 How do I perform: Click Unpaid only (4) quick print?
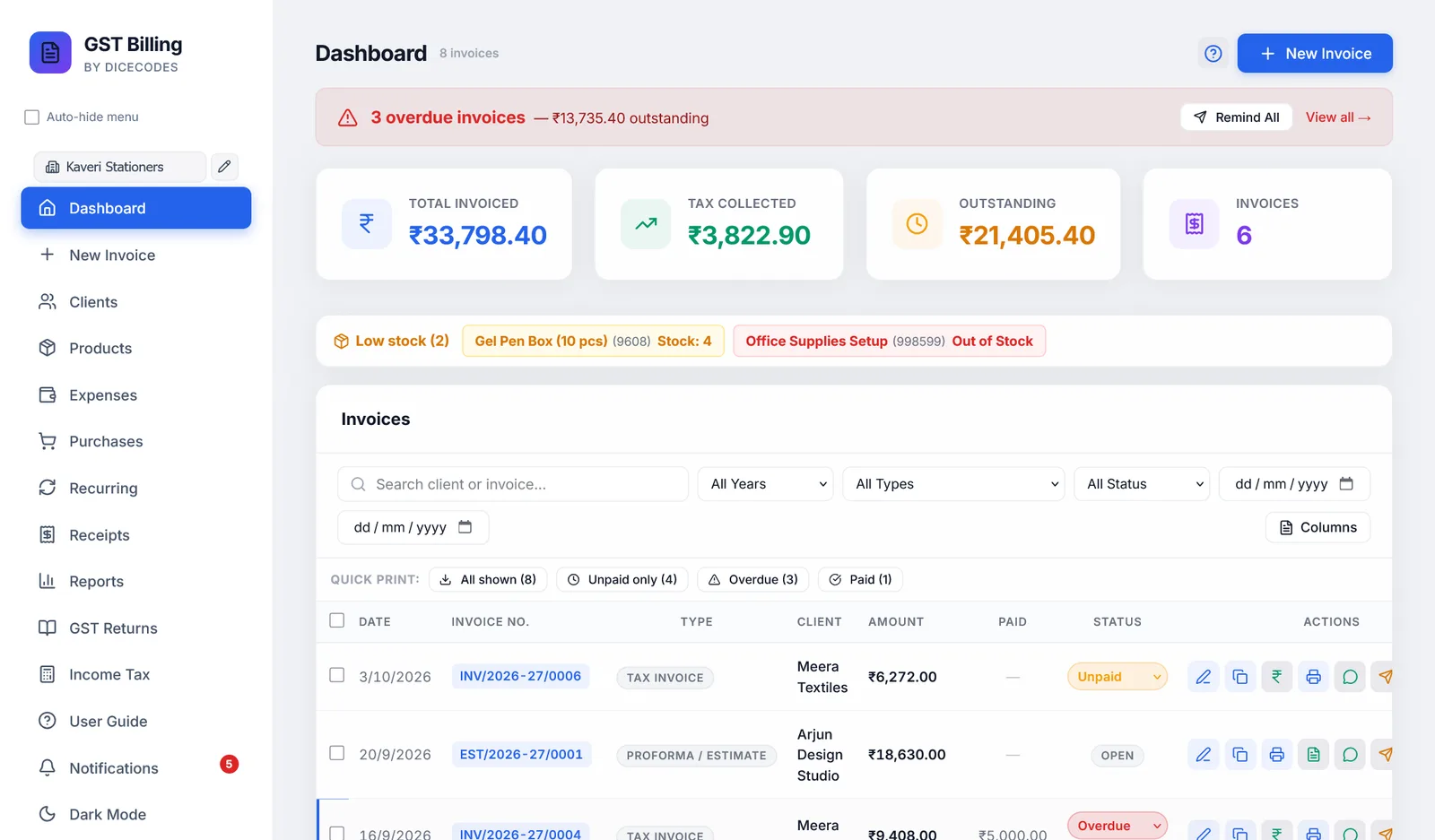coord(622,579)
